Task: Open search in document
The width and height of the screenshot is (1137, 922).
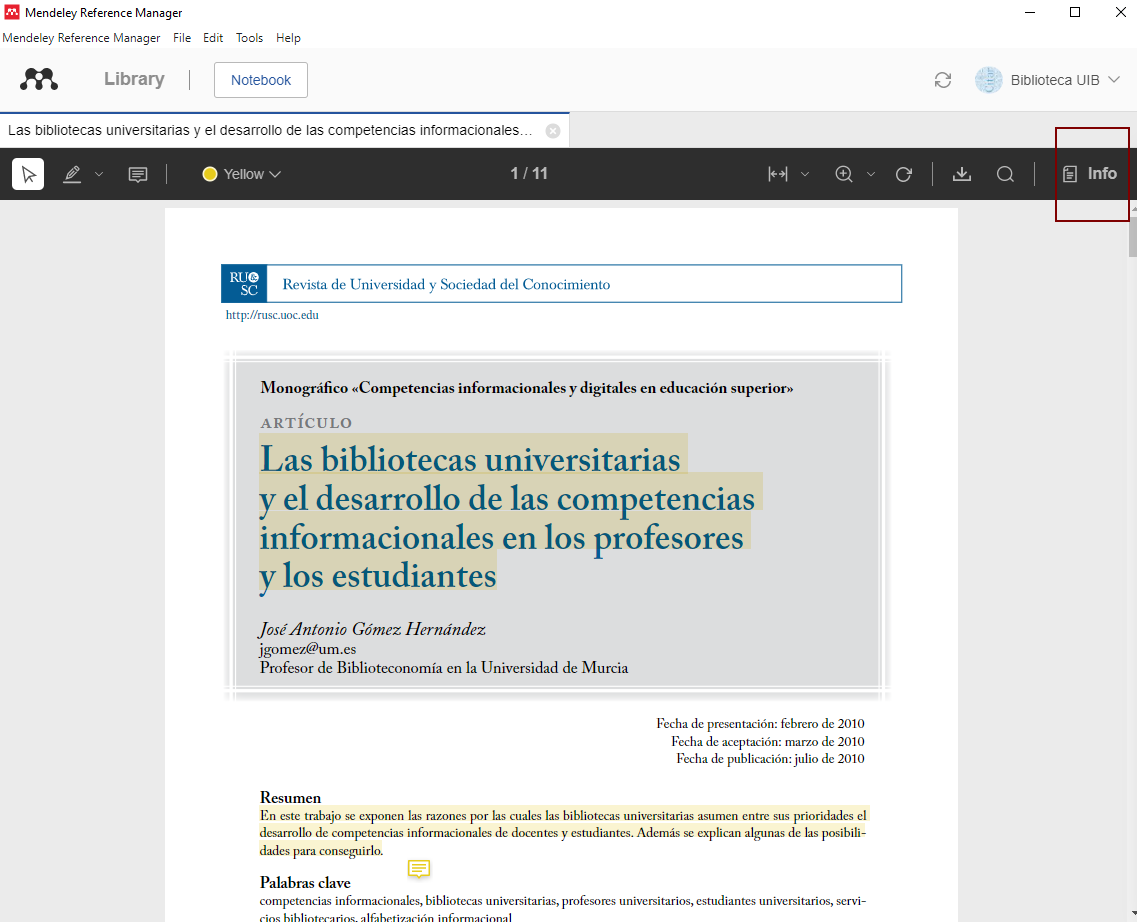Action: tap(1005, 174)
